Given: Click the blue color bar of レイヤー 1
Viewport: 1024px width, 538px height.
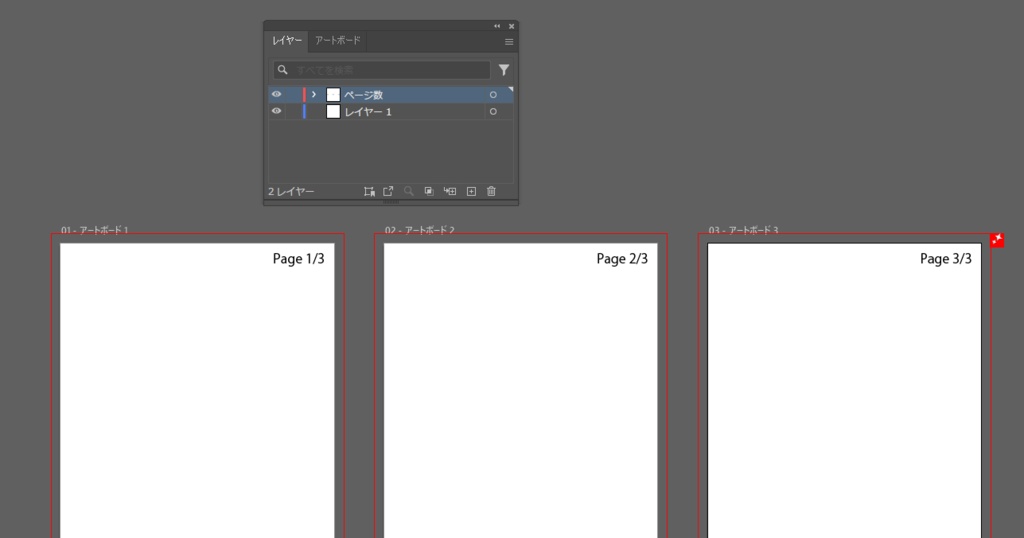Looking at the screenshot, I should tap(304, 112).
